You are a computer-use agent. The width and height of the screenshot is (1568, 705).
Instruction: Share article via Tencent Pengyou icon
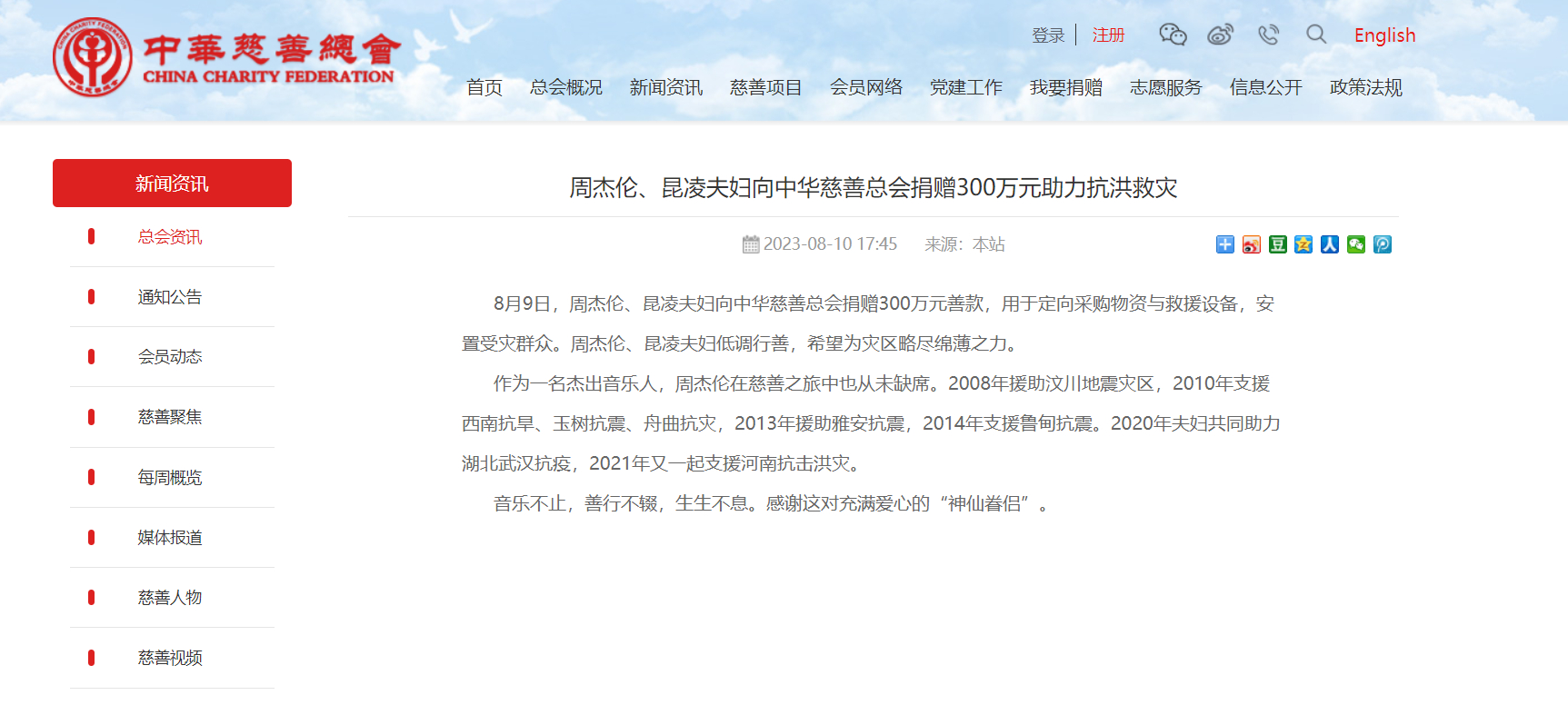[1383, 244]
